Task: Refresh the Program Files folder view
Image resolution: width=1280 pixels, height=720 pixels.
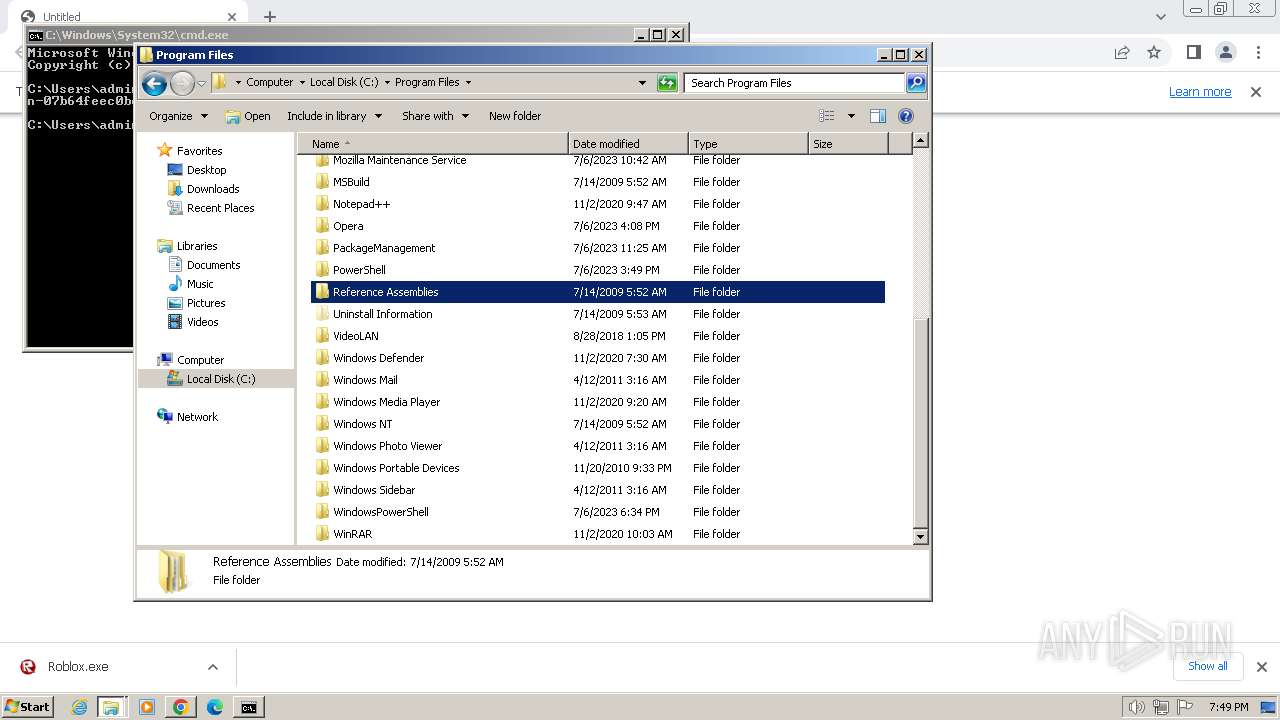Action: 667,83
